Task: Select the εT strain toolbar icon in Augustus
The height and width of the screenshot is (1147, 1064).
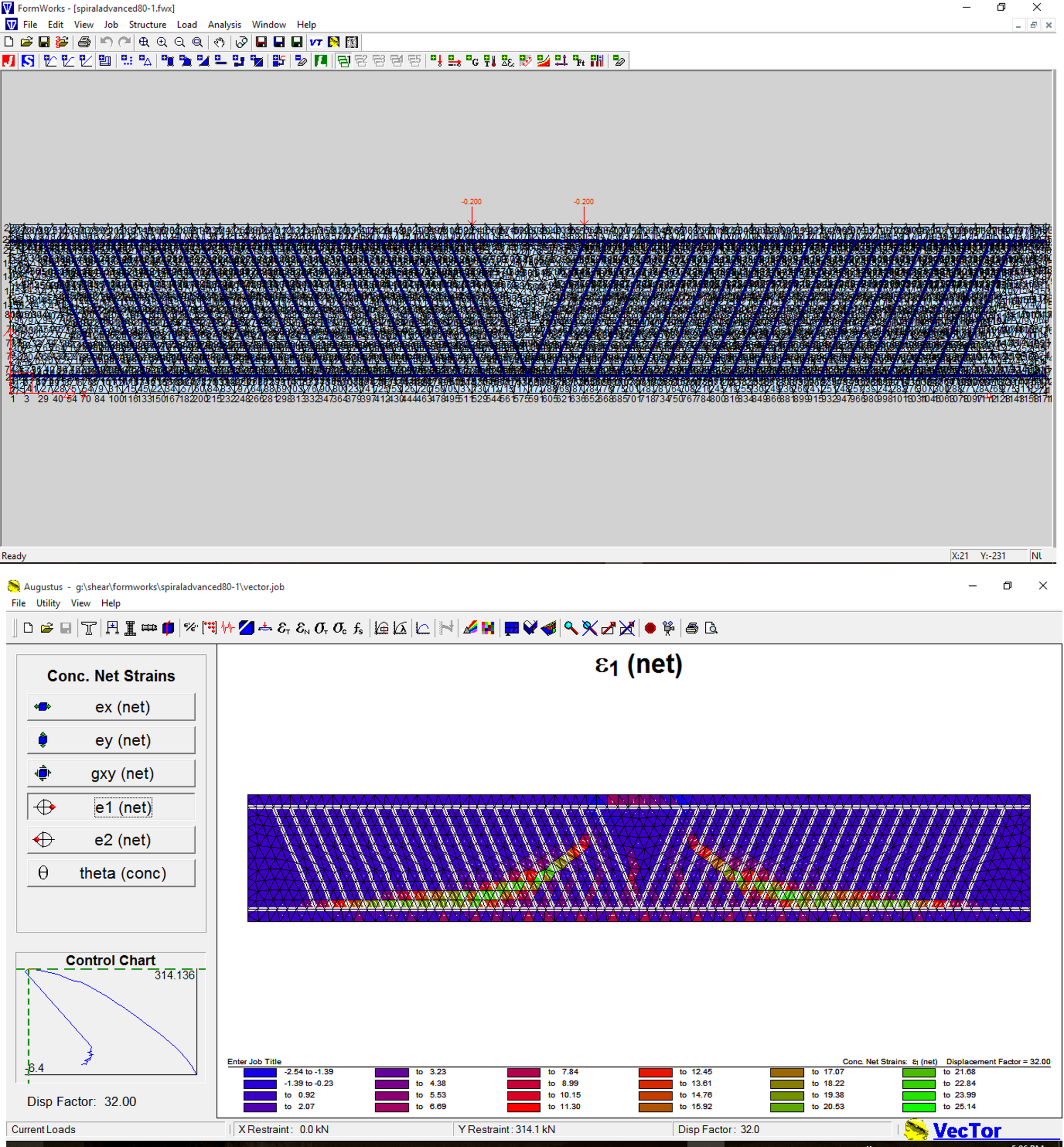Action: click(283, 628)
